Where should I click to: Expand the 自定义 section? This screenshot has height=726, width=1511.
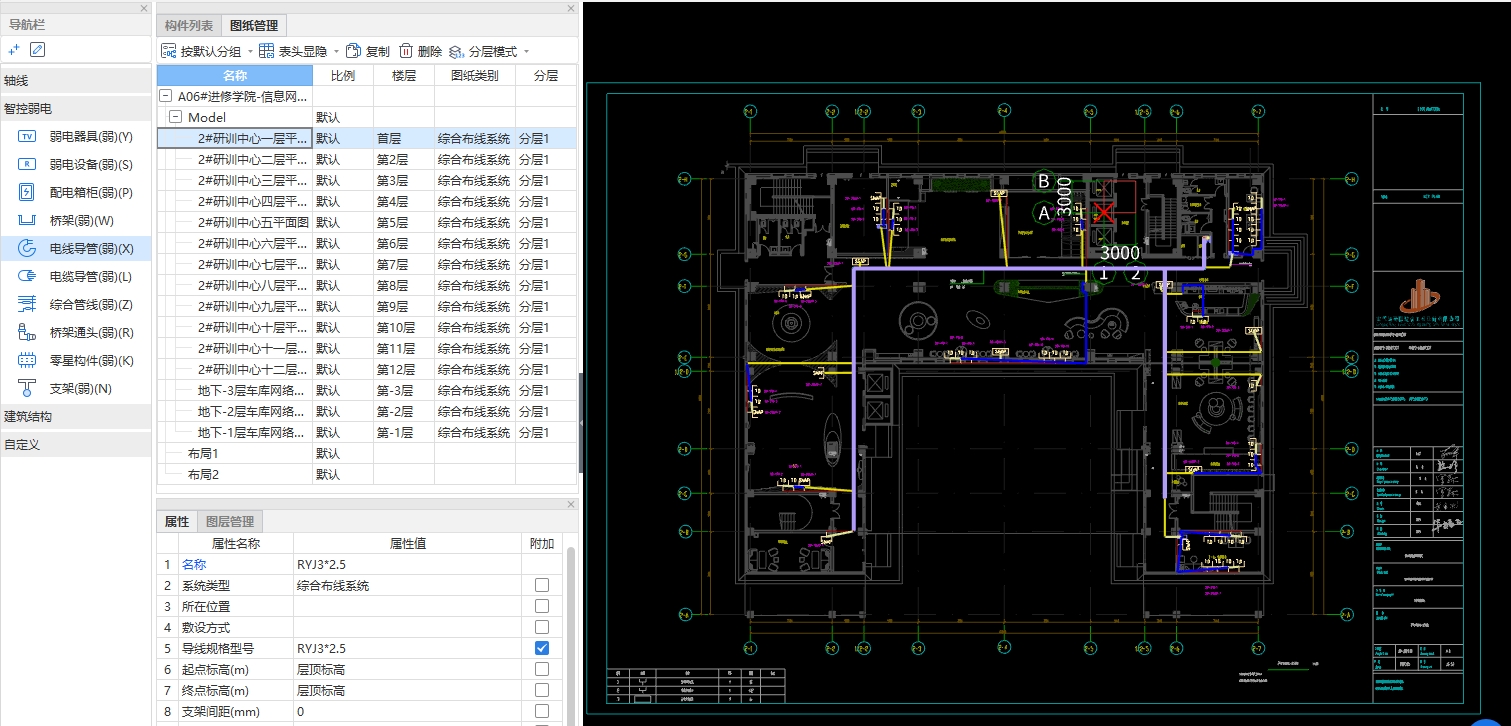tap(76, 444)
